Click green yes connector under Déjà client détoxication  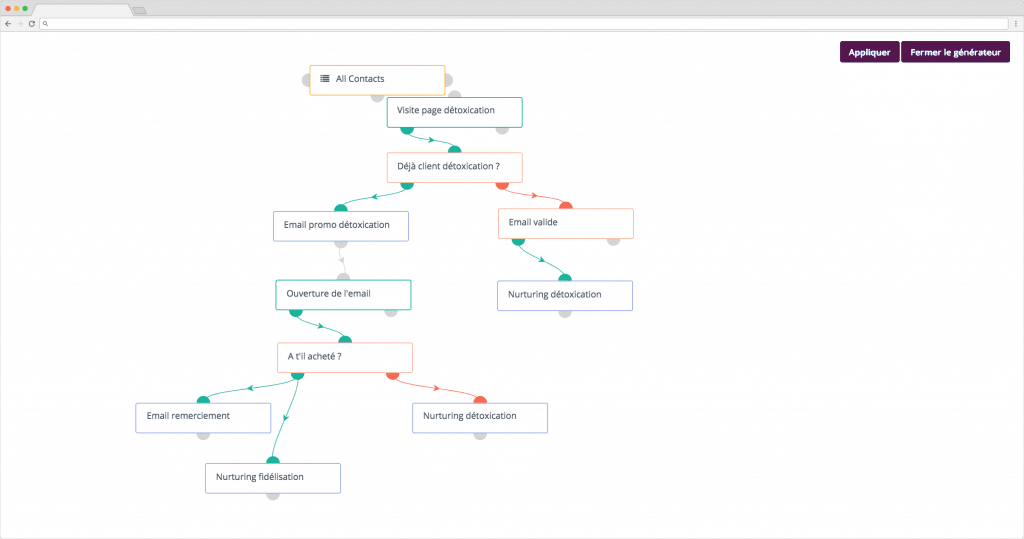coord(407,186)
